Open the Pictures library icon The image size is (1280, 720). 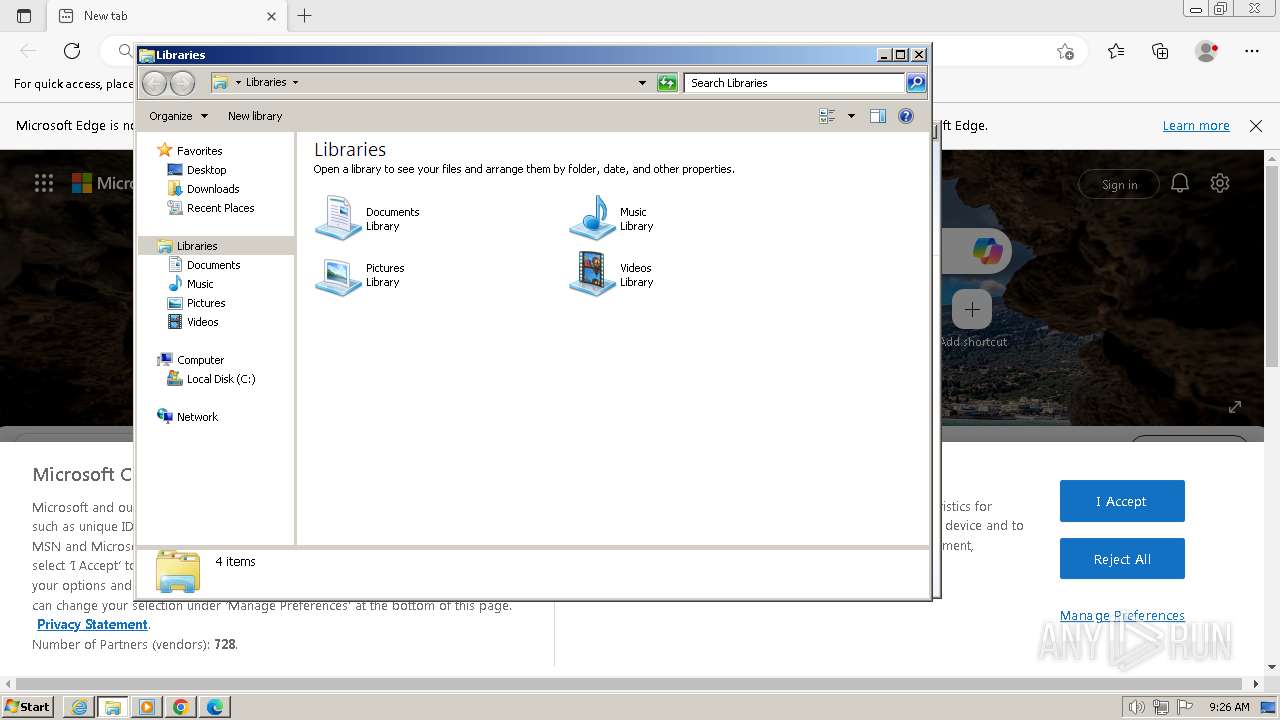click(338, 275)
